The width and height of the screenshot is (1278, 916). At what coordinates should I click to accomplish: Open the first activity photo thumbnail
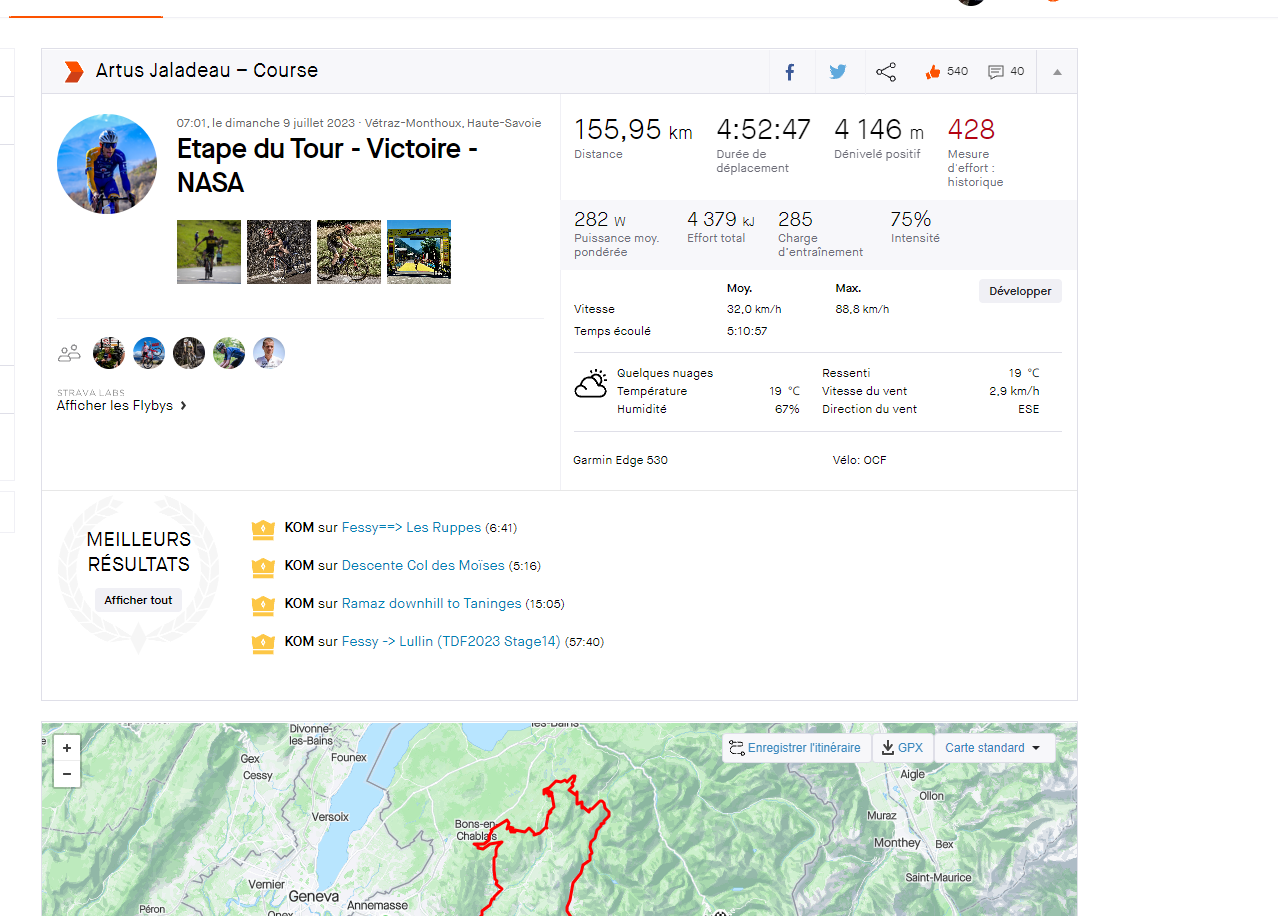209,252
